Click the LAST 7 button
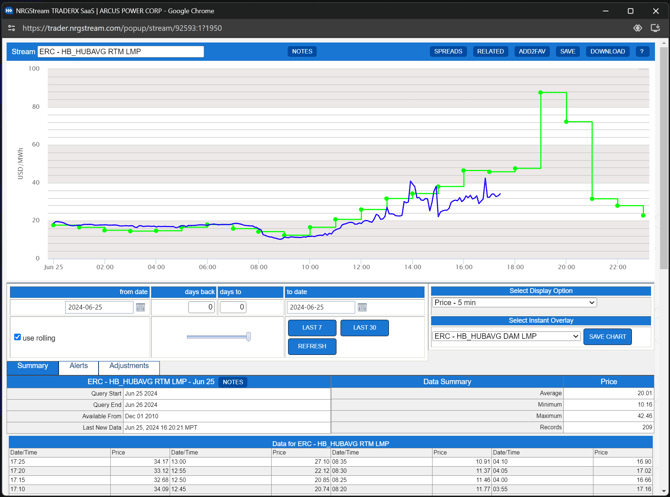This screenshot has height=497, width=670. pos(312,328)
